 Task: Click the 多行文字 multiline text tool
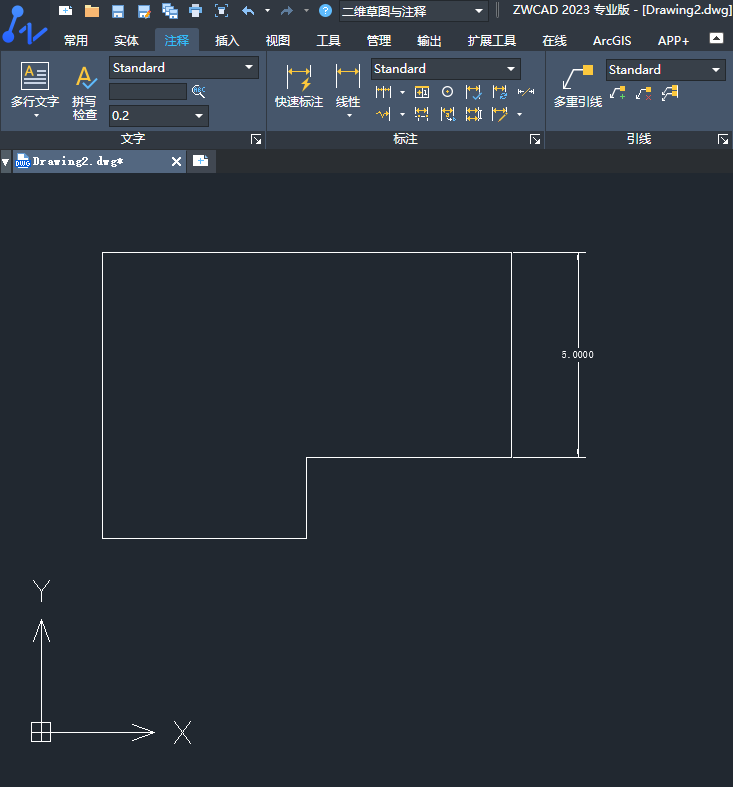coord(35,84)
